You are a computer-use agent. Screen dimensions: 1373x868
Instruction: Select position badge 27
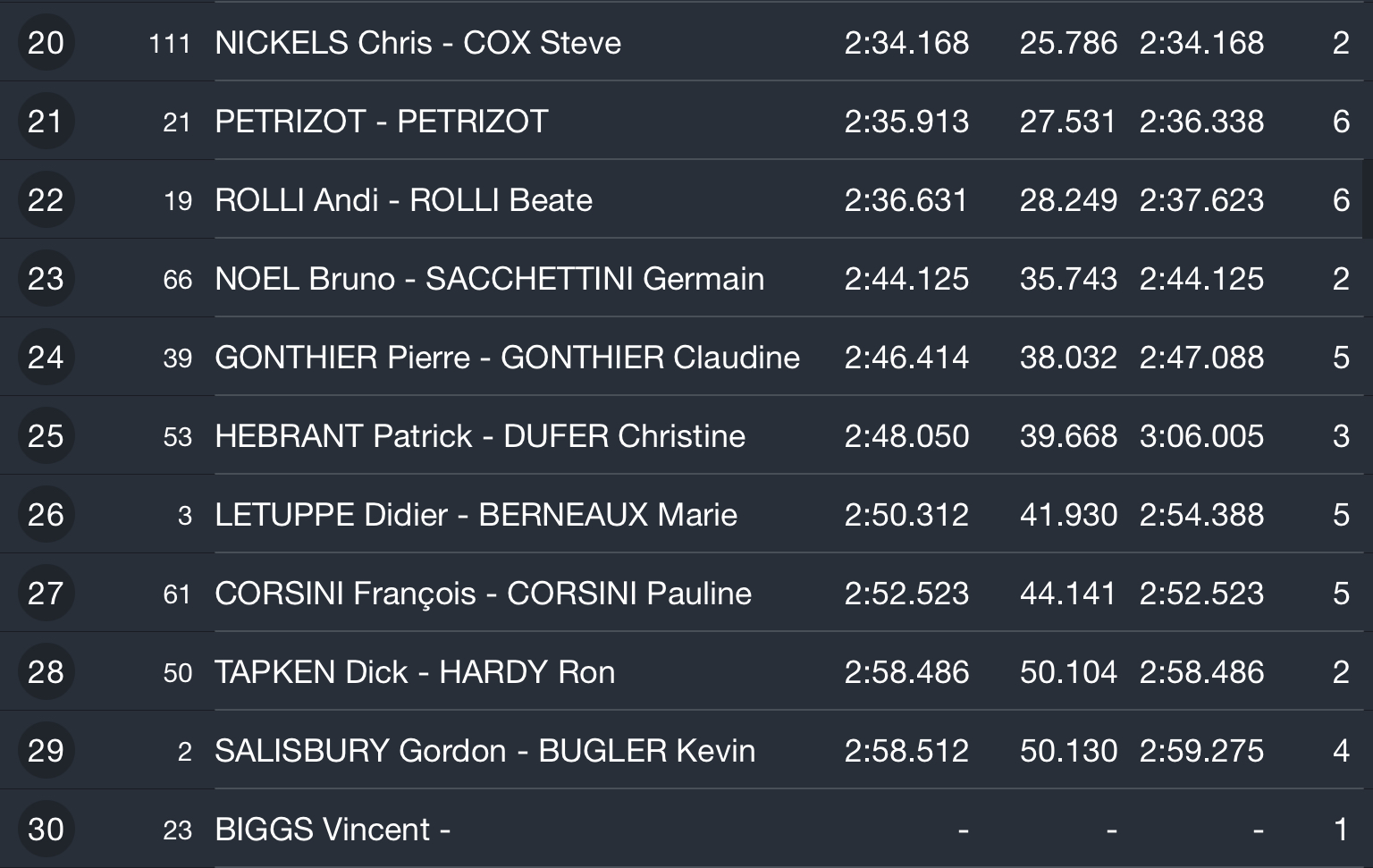click(x=46, y=593)
